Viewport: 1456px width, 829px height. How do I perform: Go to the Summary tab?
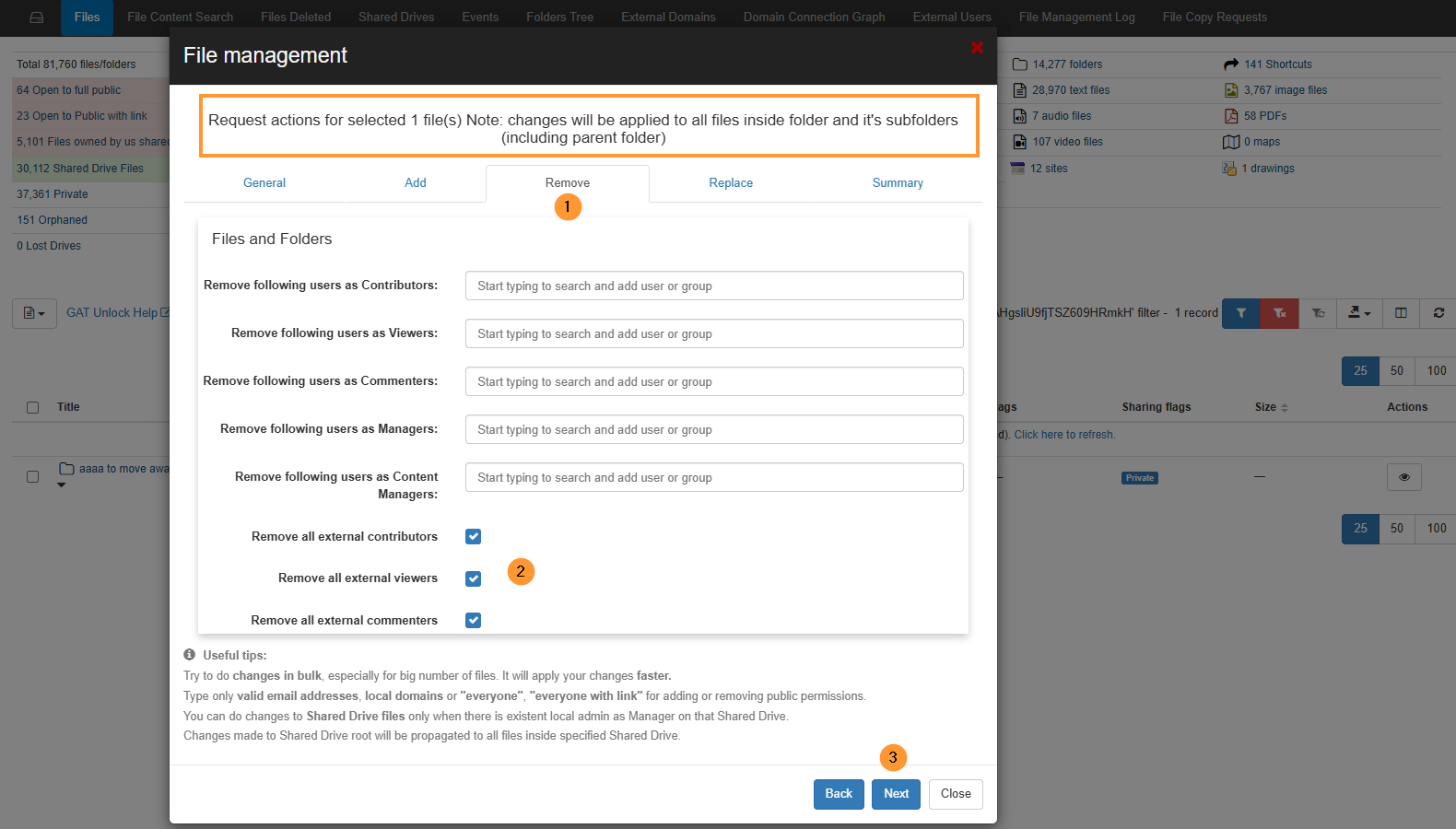[x=898, y=183]
